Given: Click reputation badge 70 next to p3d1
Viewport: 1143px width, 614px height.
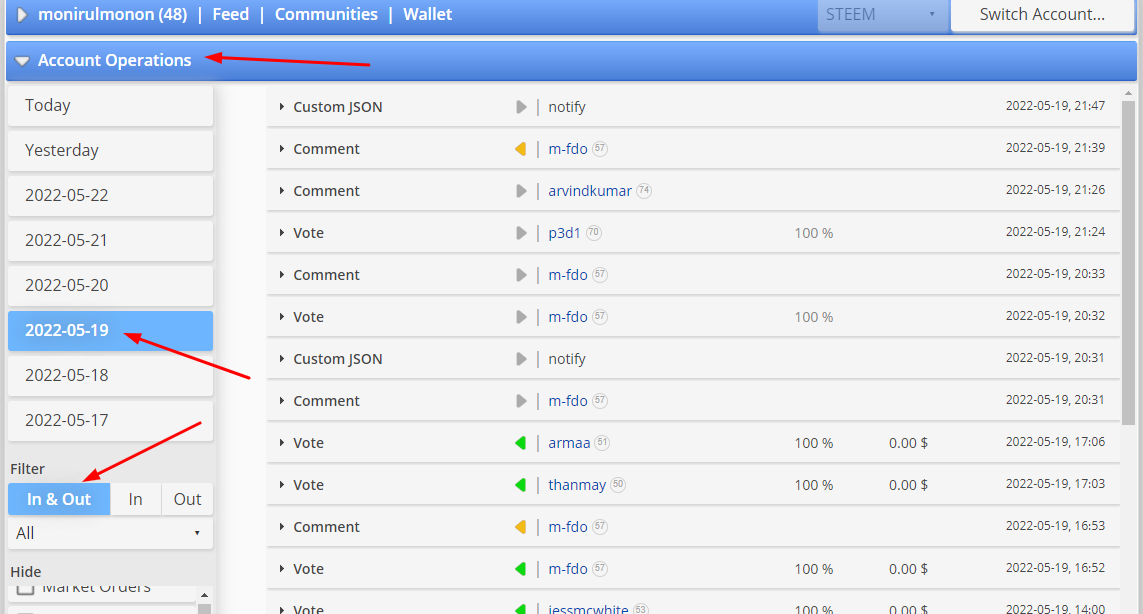Looking at the screenshot, I should point(594,233).
